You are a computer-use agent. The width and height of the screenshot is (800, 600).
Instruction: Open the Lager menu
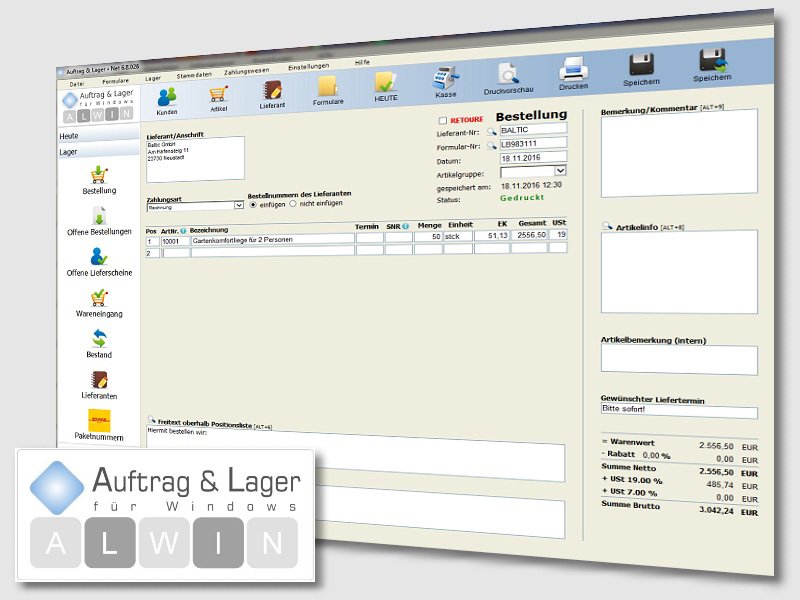tap(153, 79)
